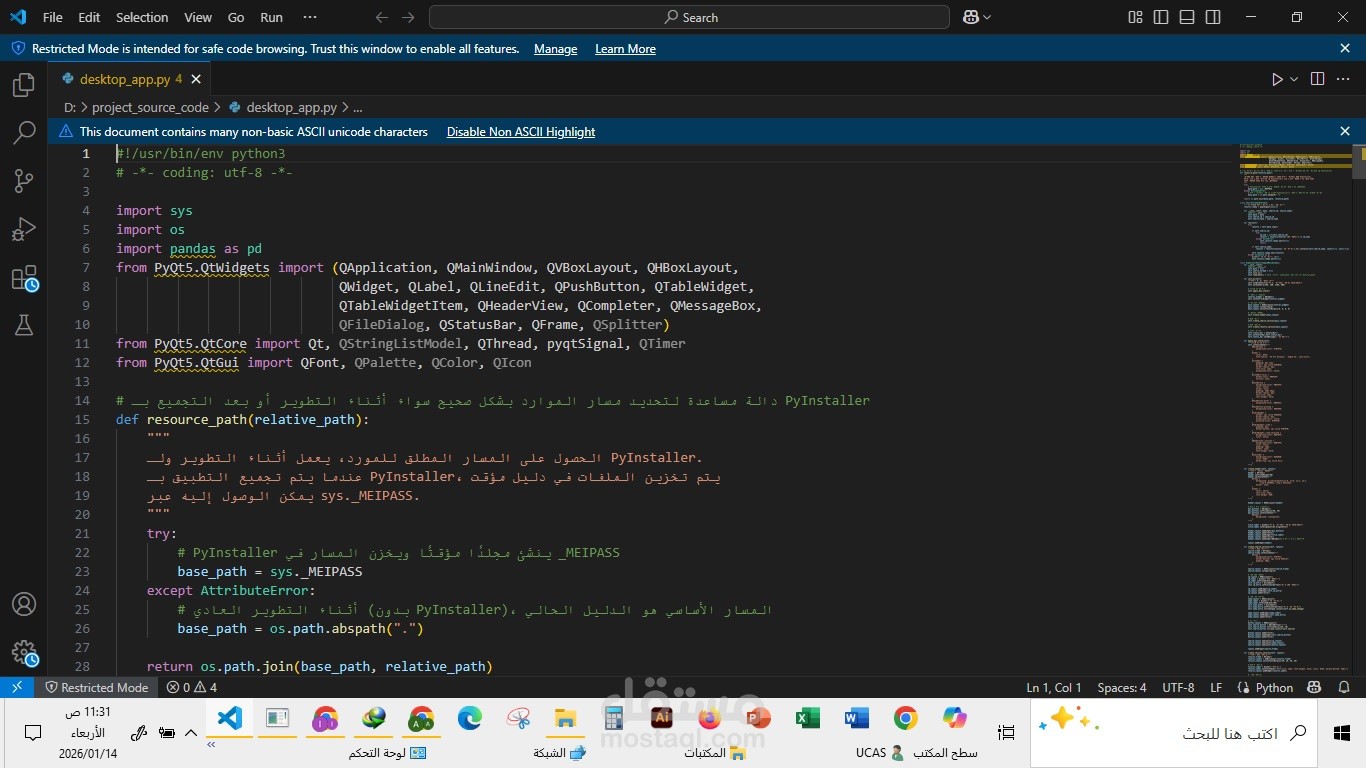This screenshot has width=1366, height=768.
Task: Show hidden system tray icons chevron
Action: coord(191,733)
